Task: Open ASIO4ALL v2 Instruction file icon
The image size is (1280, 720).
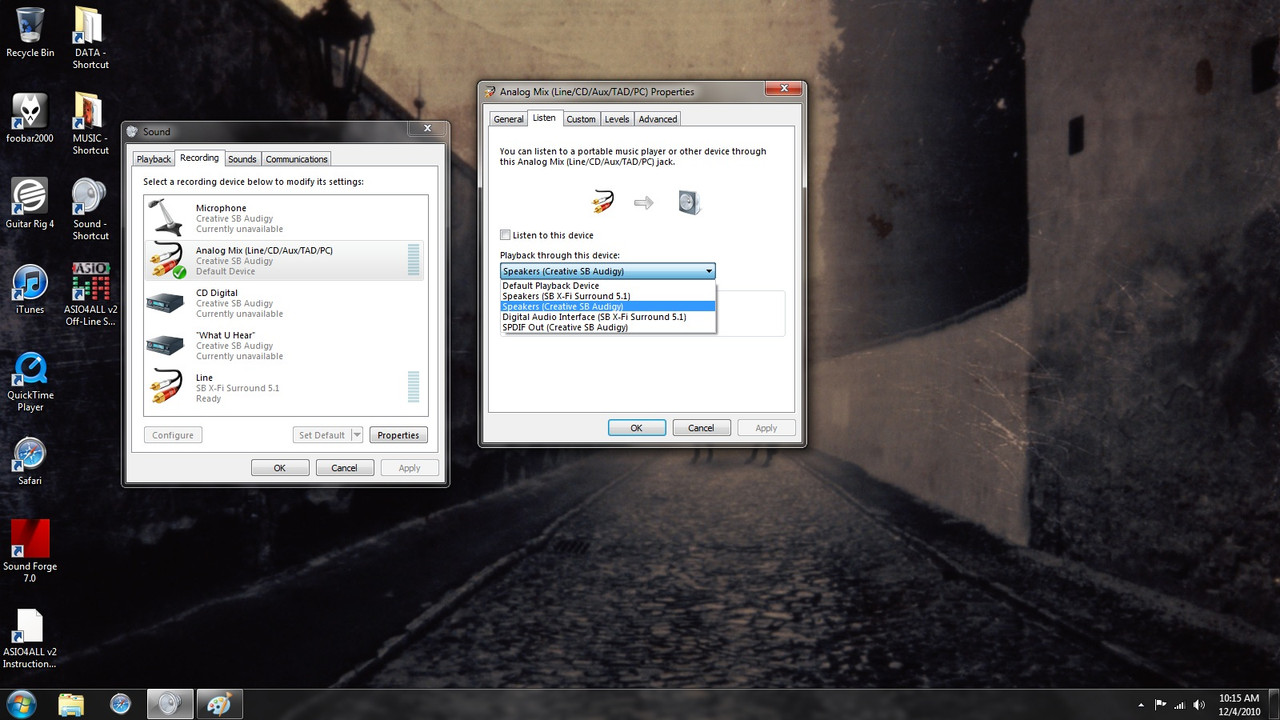Action: [x=30, y=638]
